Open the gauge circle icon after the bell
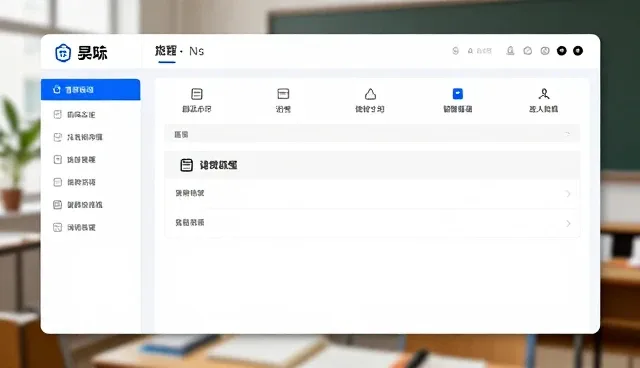This screenshot has width=640, height=368. coord(528,51)
